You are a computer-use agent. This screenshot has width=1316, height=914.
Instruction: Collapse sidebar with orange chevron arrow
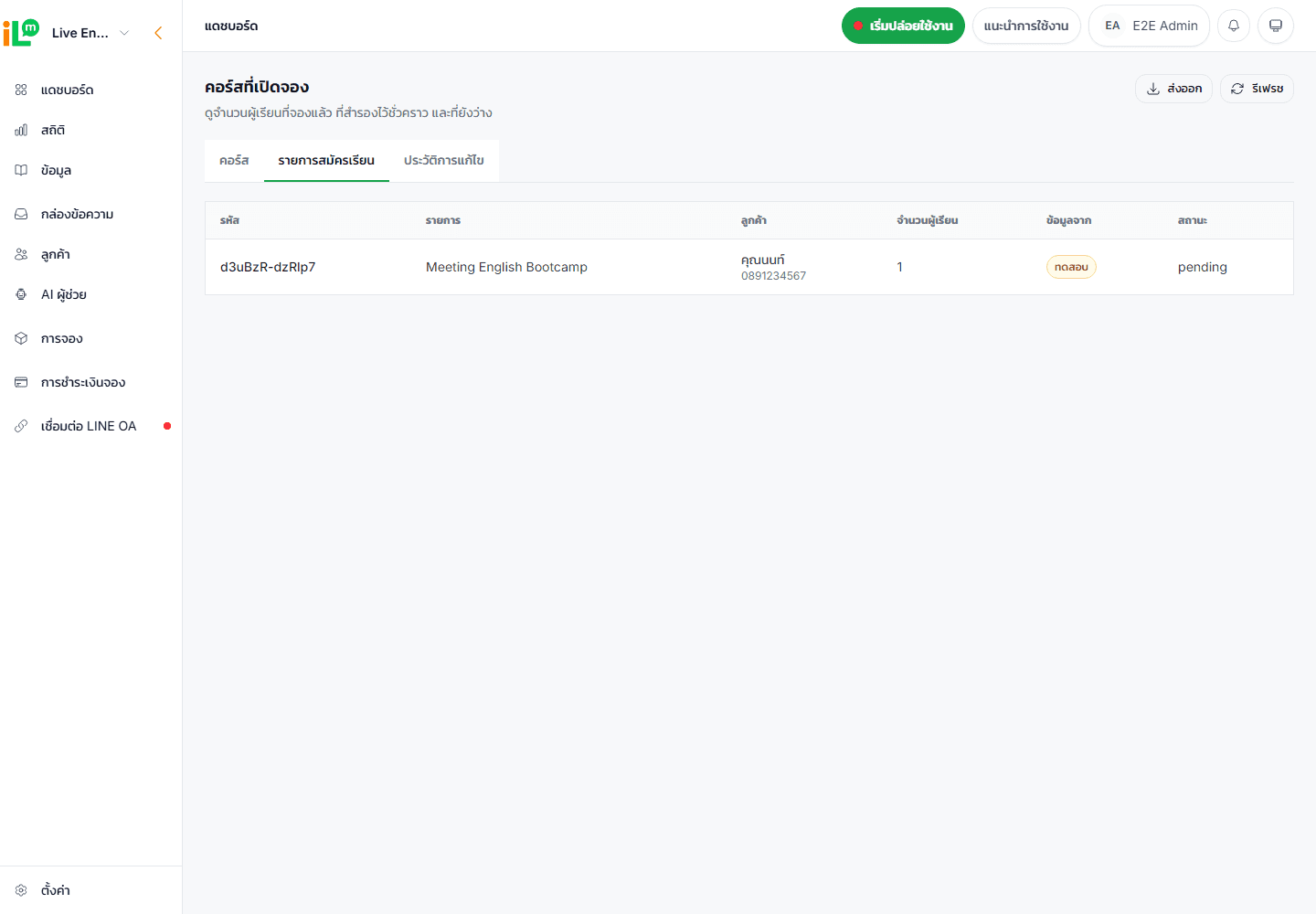coord(158,33)
